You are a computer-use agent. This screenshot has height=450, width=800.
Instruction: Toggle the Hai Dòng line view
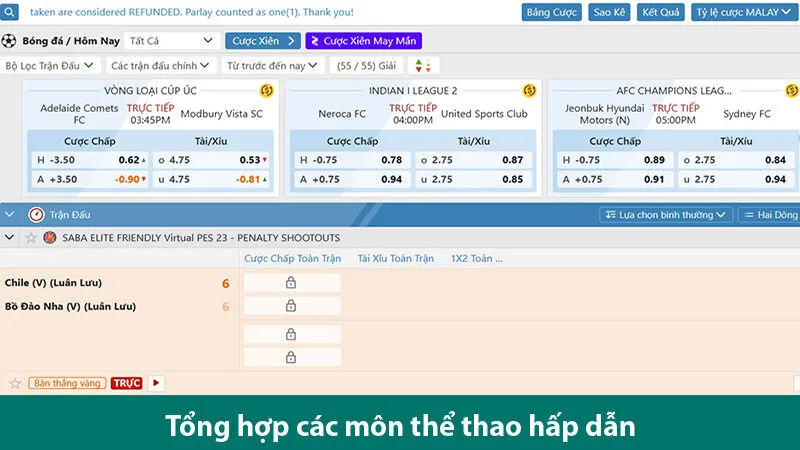(769, 215)
